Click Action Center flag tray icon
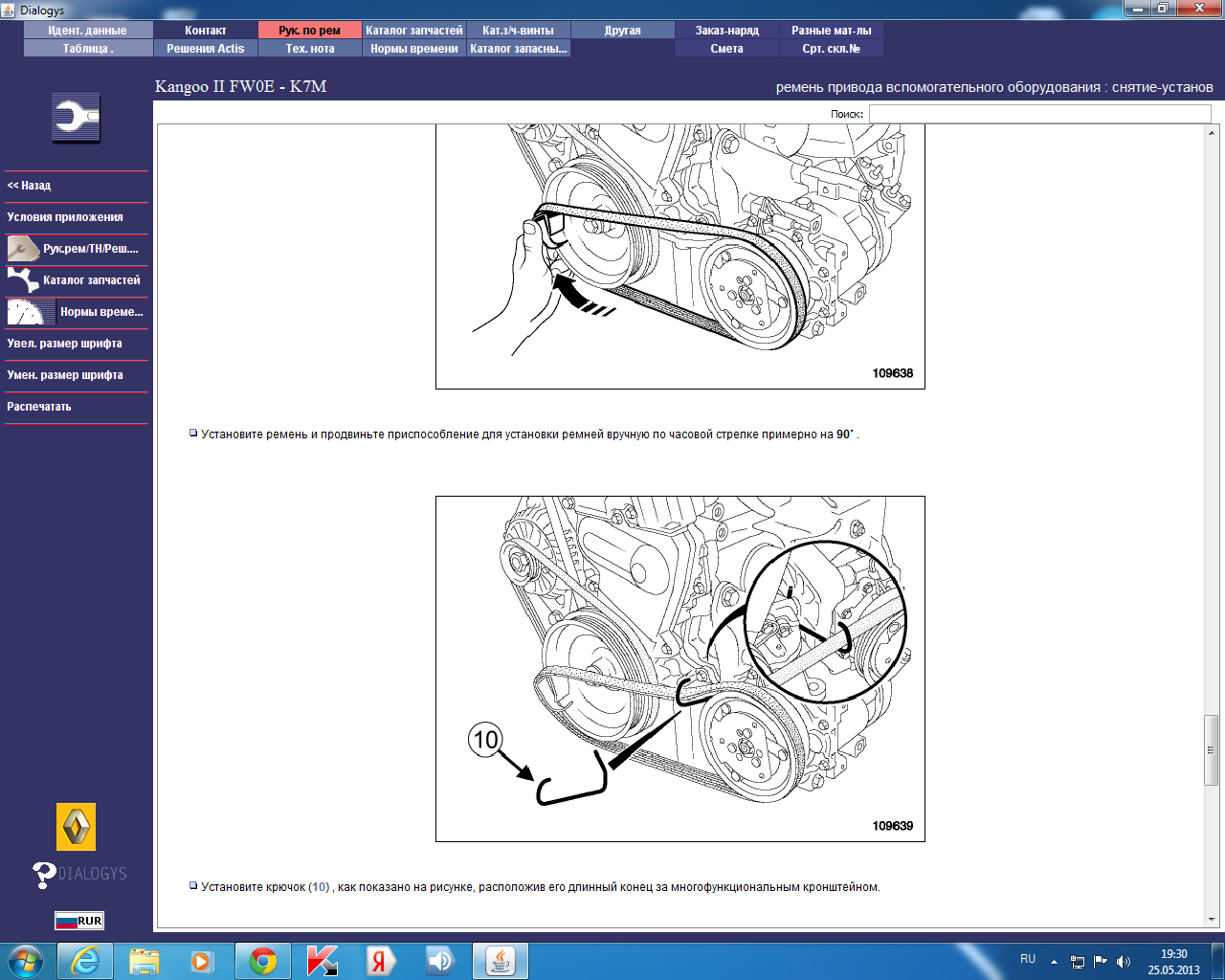The width and height of the screenshot is (1225, 980). tap(1101, 962)
